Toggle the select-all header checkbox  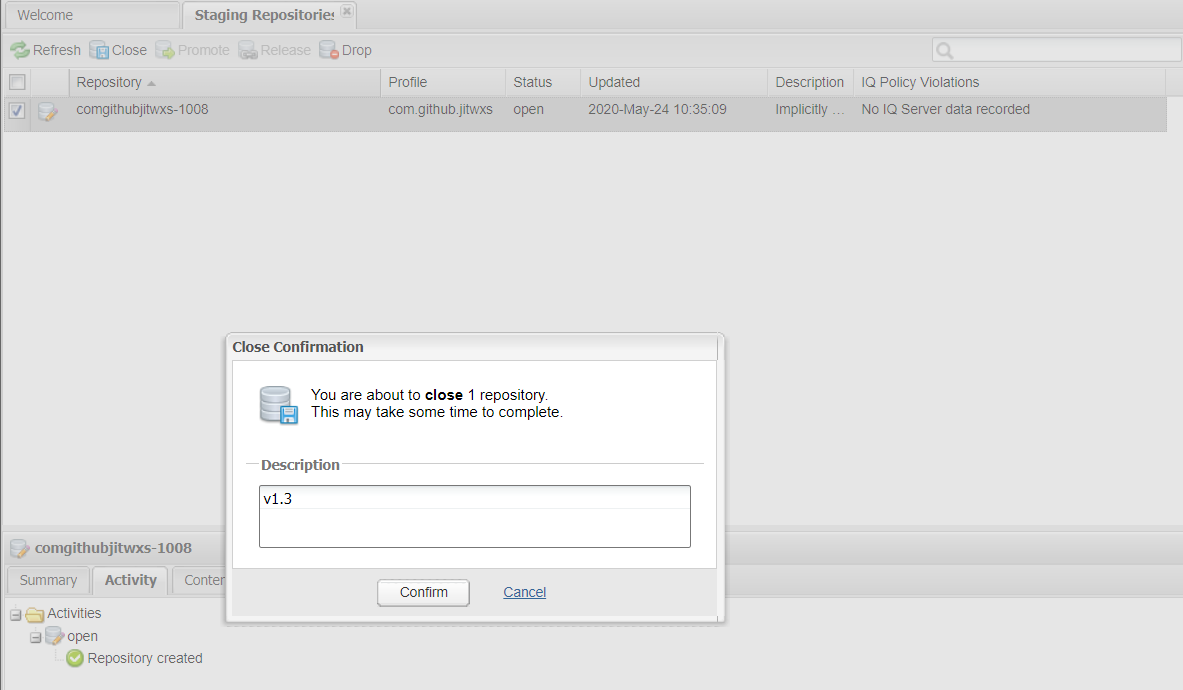click(17, 82)
